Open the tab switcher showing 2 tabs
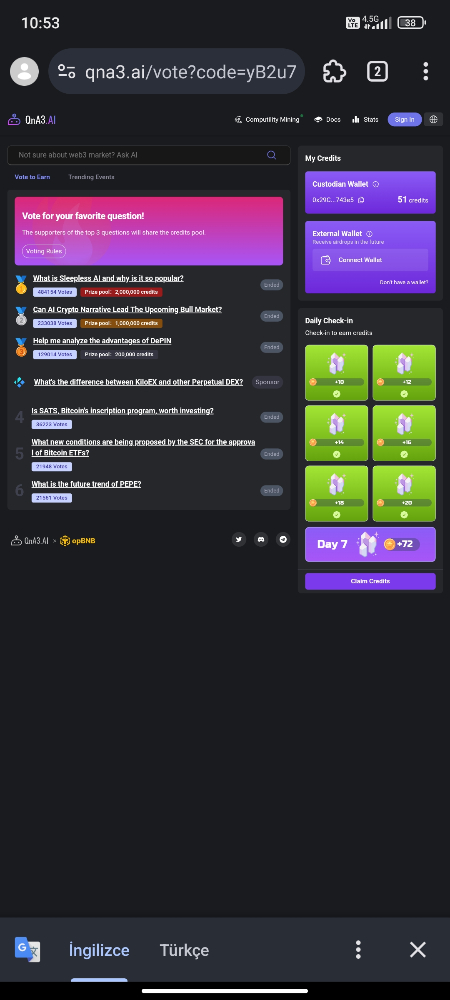Viewport: 450px width, 1000px height. point(377,71)
